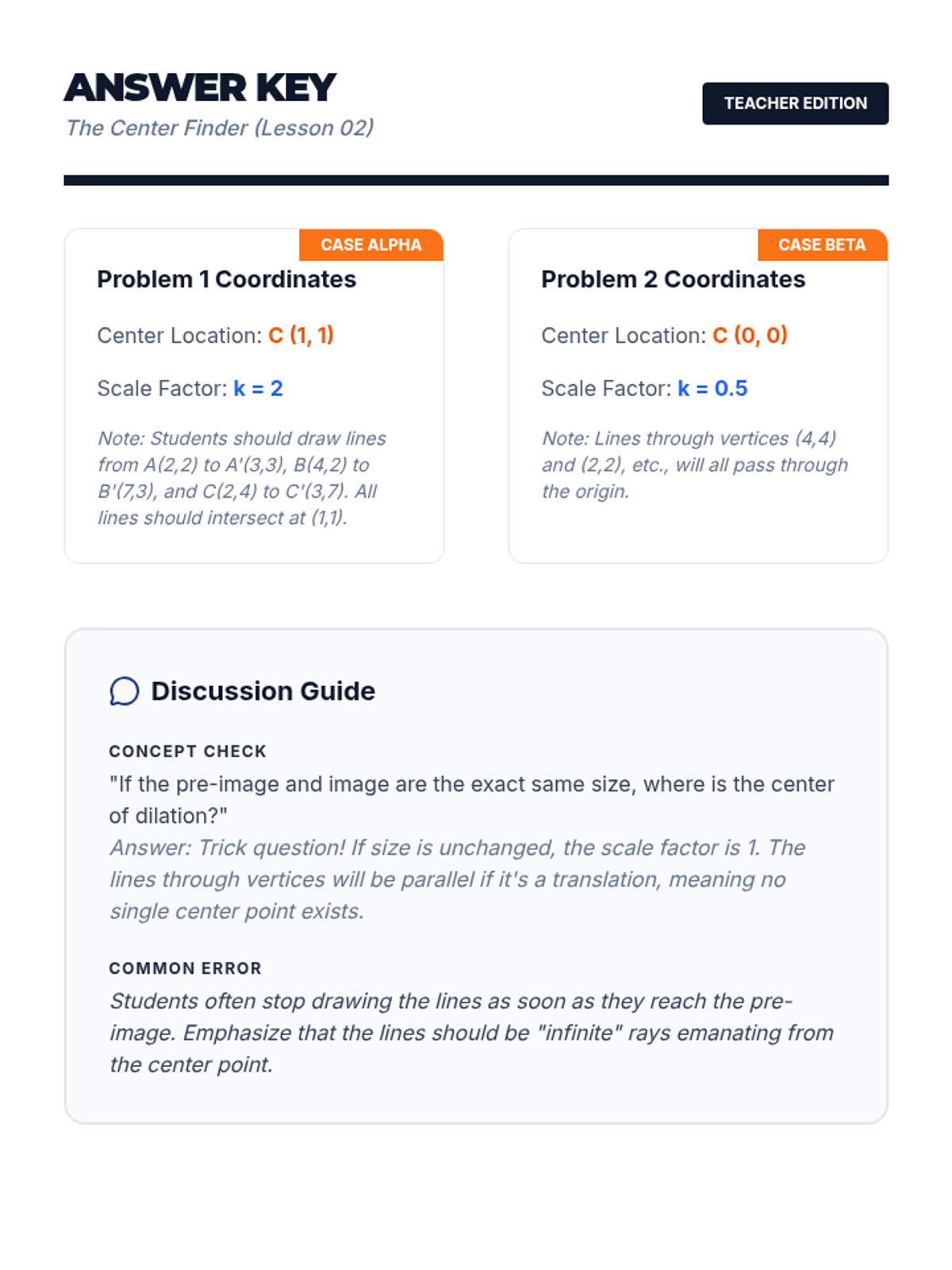The width and height of the screenshot is (952, 1270).
Task: Click the Center Finder Lesson 02 subtitle
Action: coord(220,128)
